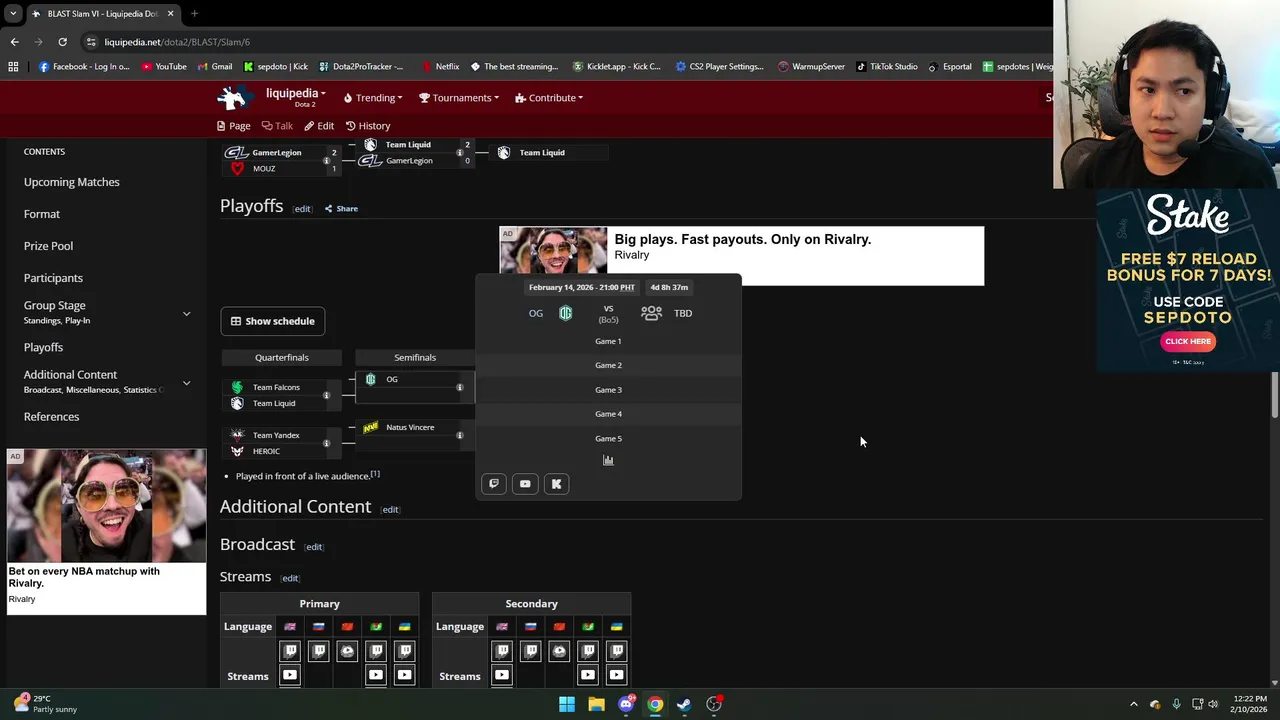Open the Windows Start menu

click(567, 704)
